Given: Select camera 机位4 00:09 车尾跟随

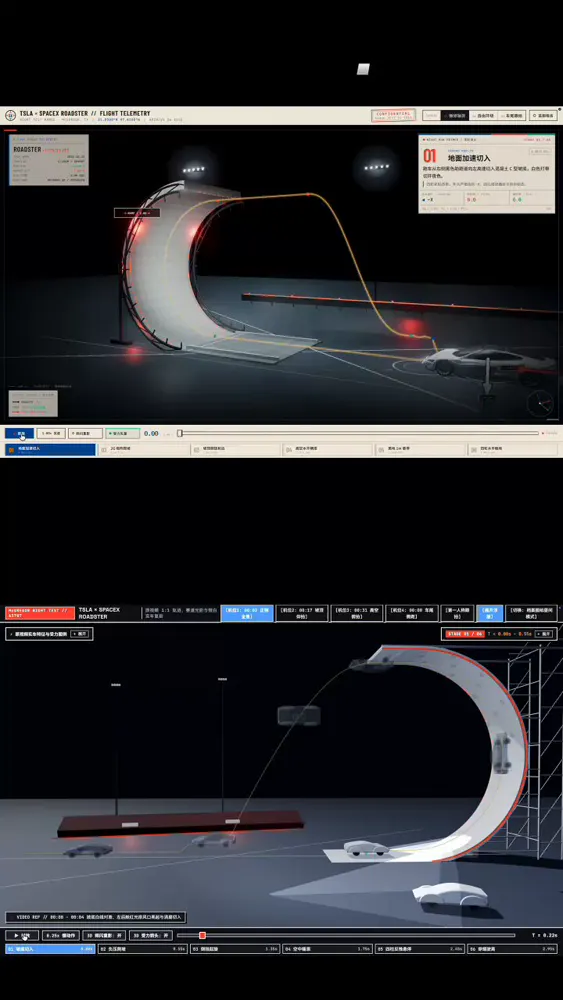Looking at the screenshot, I should point(412,614).
